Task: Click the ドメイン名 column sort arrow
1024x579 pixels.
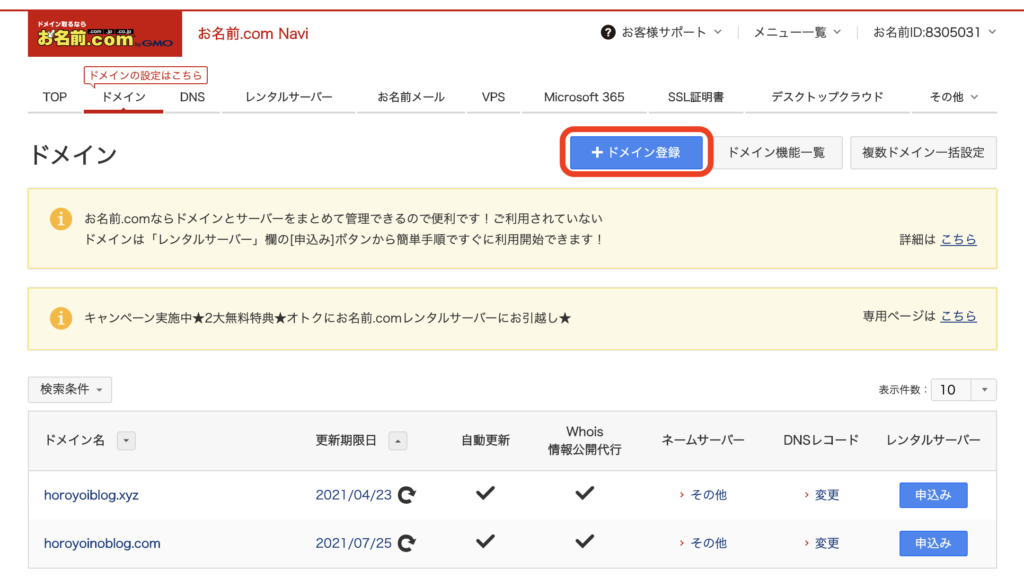Action: pos(126,441)
